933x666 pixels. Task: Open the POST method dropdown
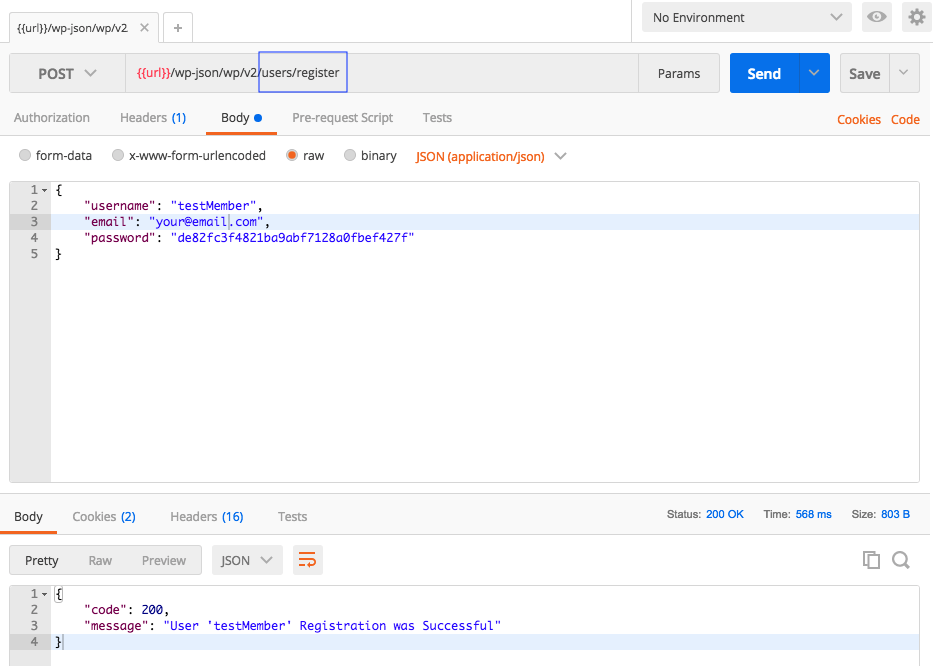67,73
